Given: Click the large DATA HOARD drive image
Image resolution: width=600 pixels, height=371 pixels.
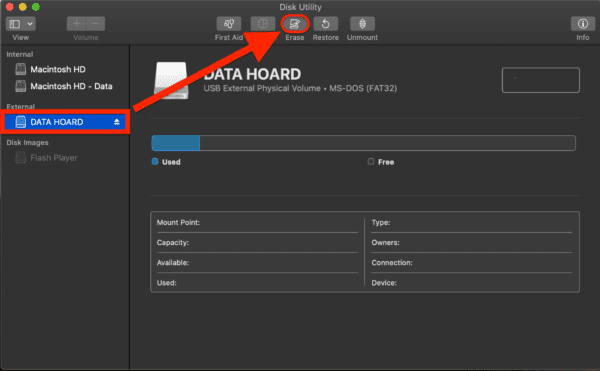Looking at the screenshot, I should click(x=171, y=80).
